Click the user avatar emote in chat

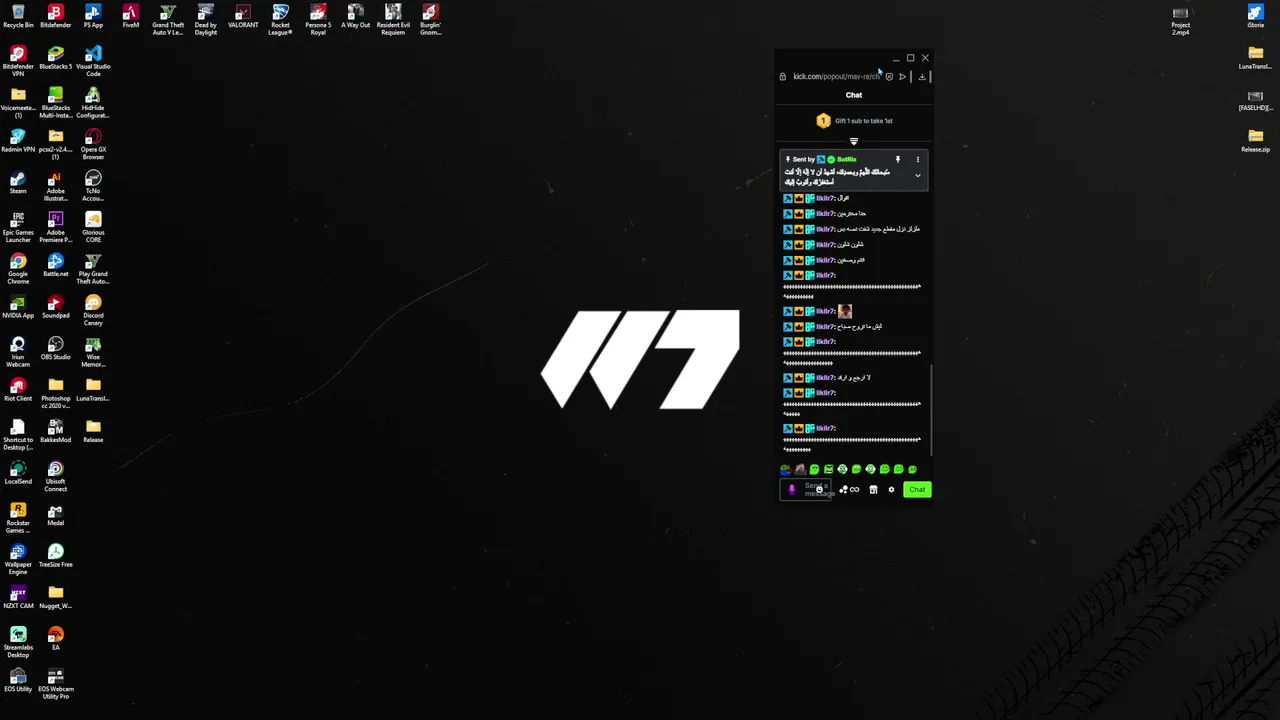coord(845,311)
